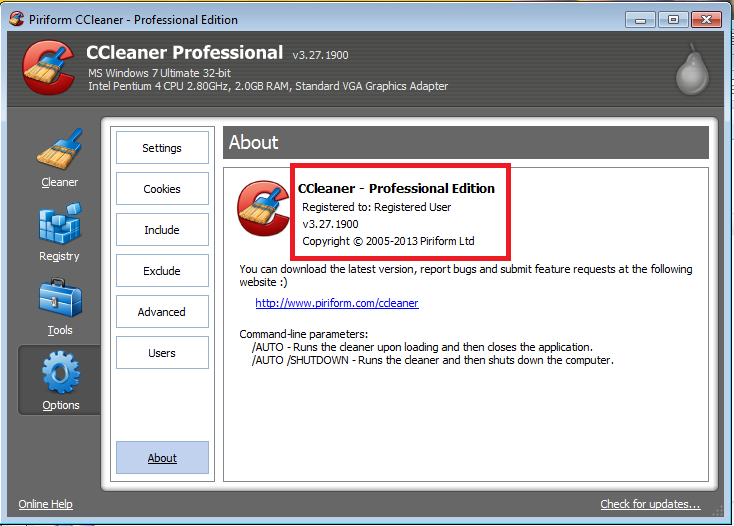Switch to the Exclude tab
734x526 pixels.
tap(162, 270)
